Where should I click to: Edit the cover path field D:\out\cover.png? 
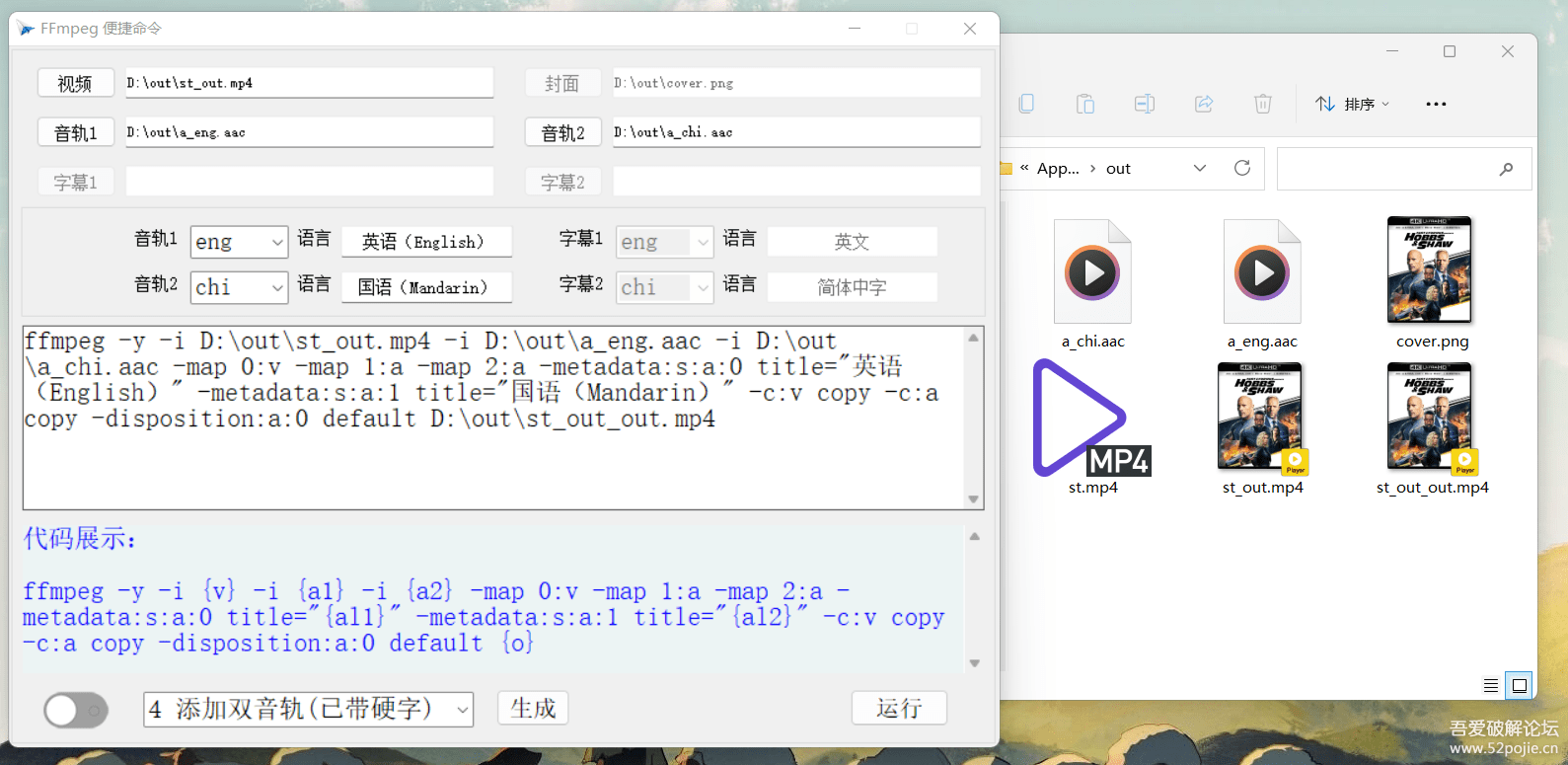click(x=797, y=83)
